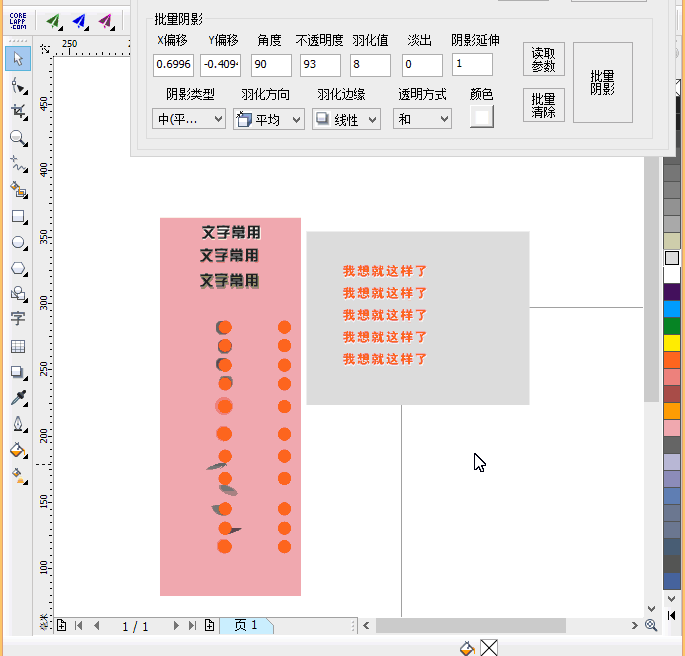This screenshot has height=656, width=685.
Task: Go to previous page
Action: click(x=97, y=625)
